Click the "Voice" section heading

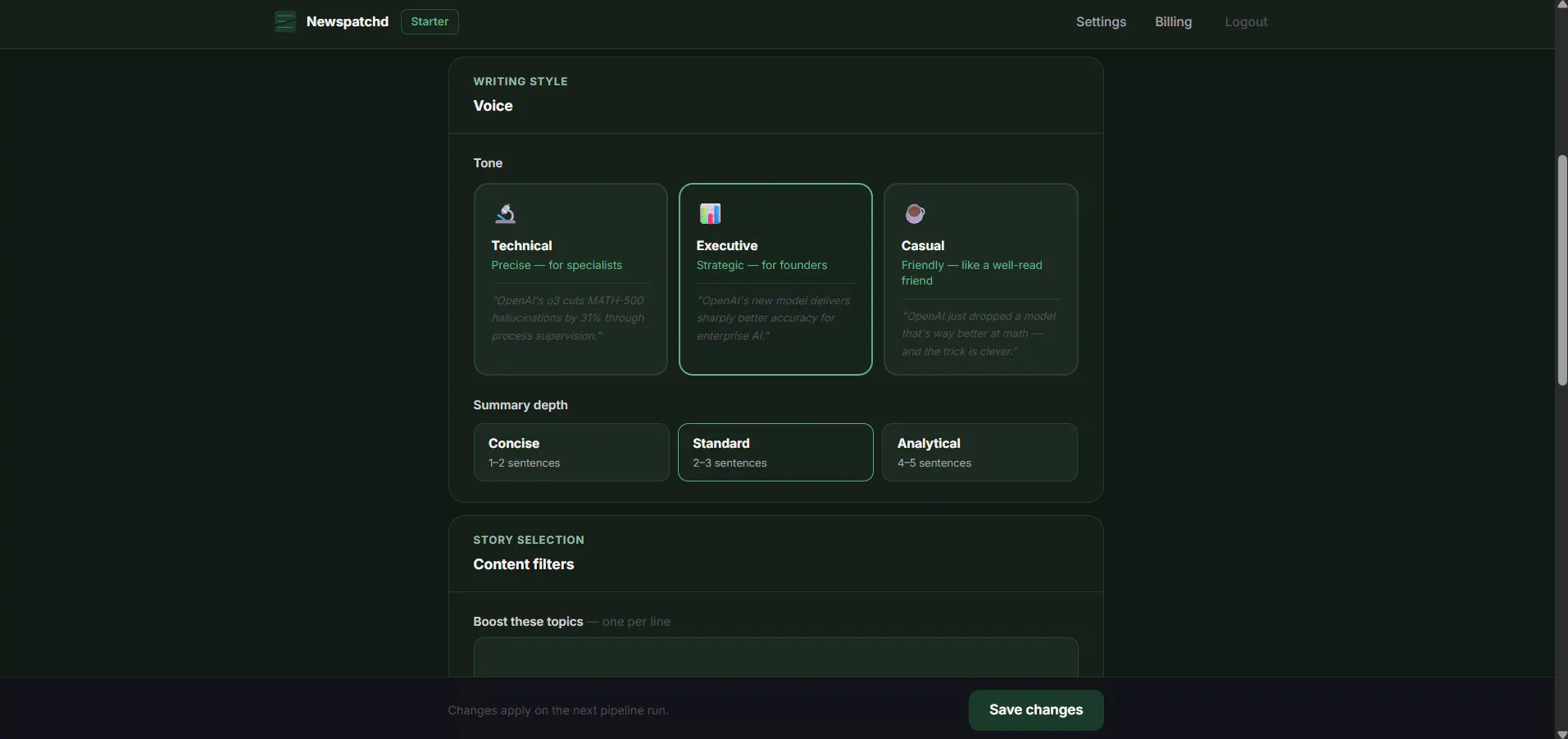[x=493, y=106]
